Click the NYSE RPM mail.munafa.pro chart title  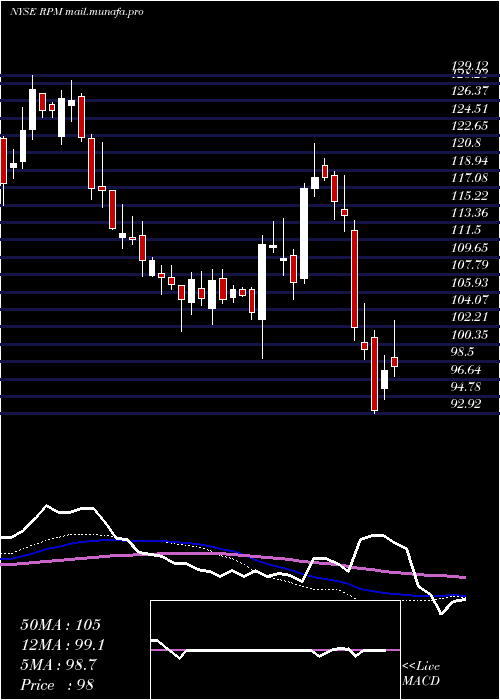[x=77, y=12]
